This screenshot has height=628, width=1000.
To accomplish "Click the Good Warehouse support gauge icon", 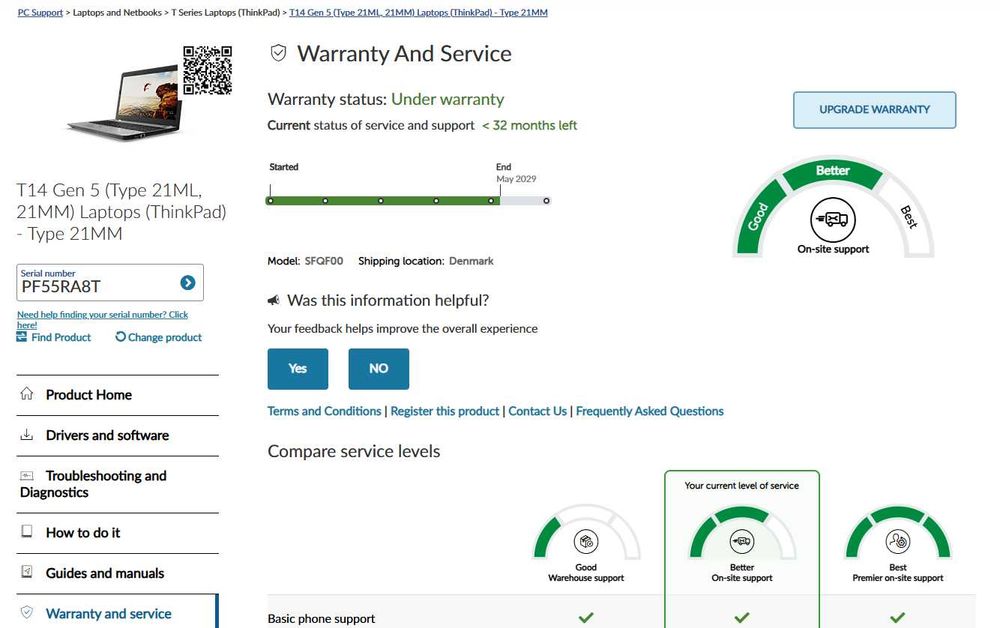I will (x=586, y=541).
